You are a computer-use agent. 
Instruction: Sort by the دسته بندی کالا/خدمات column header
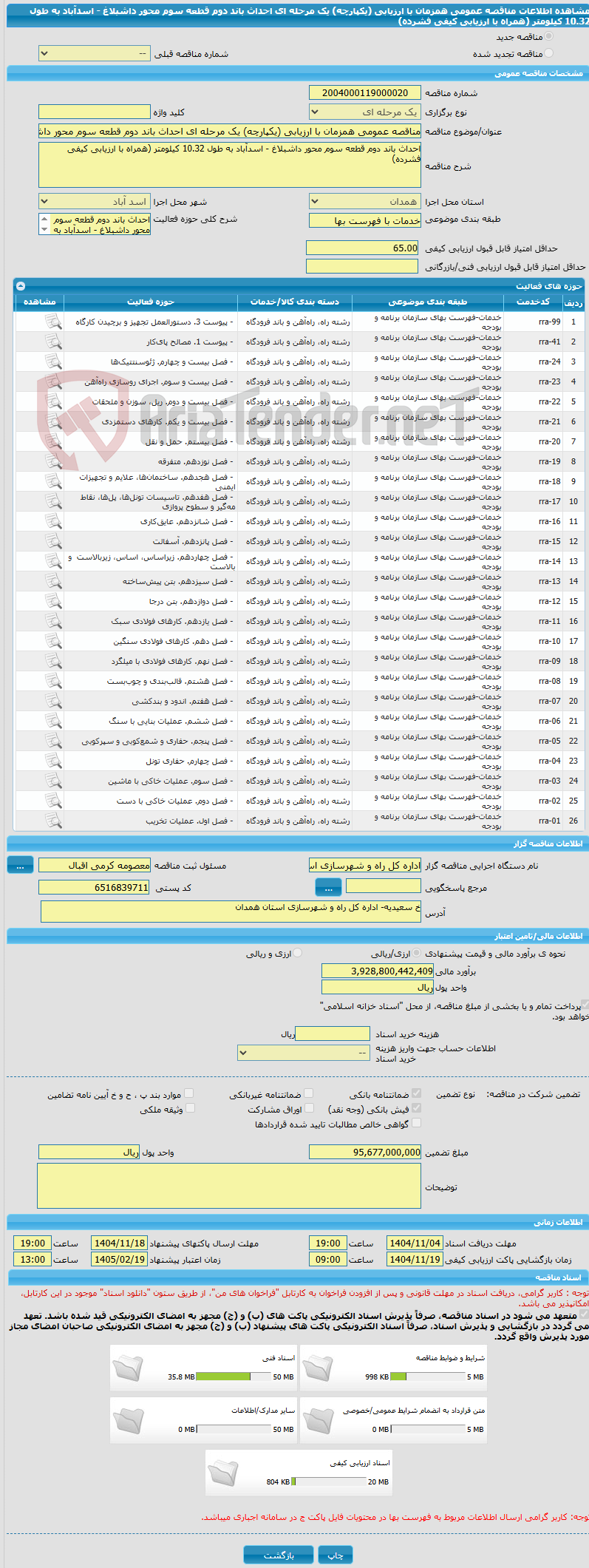tap(295, 302)
